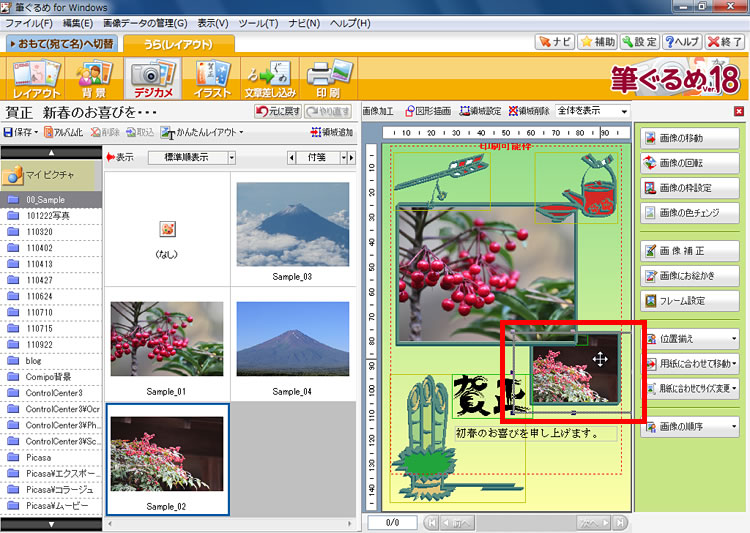Select the (なし) none item
The image size is (750, 533).
coord(167,239)
